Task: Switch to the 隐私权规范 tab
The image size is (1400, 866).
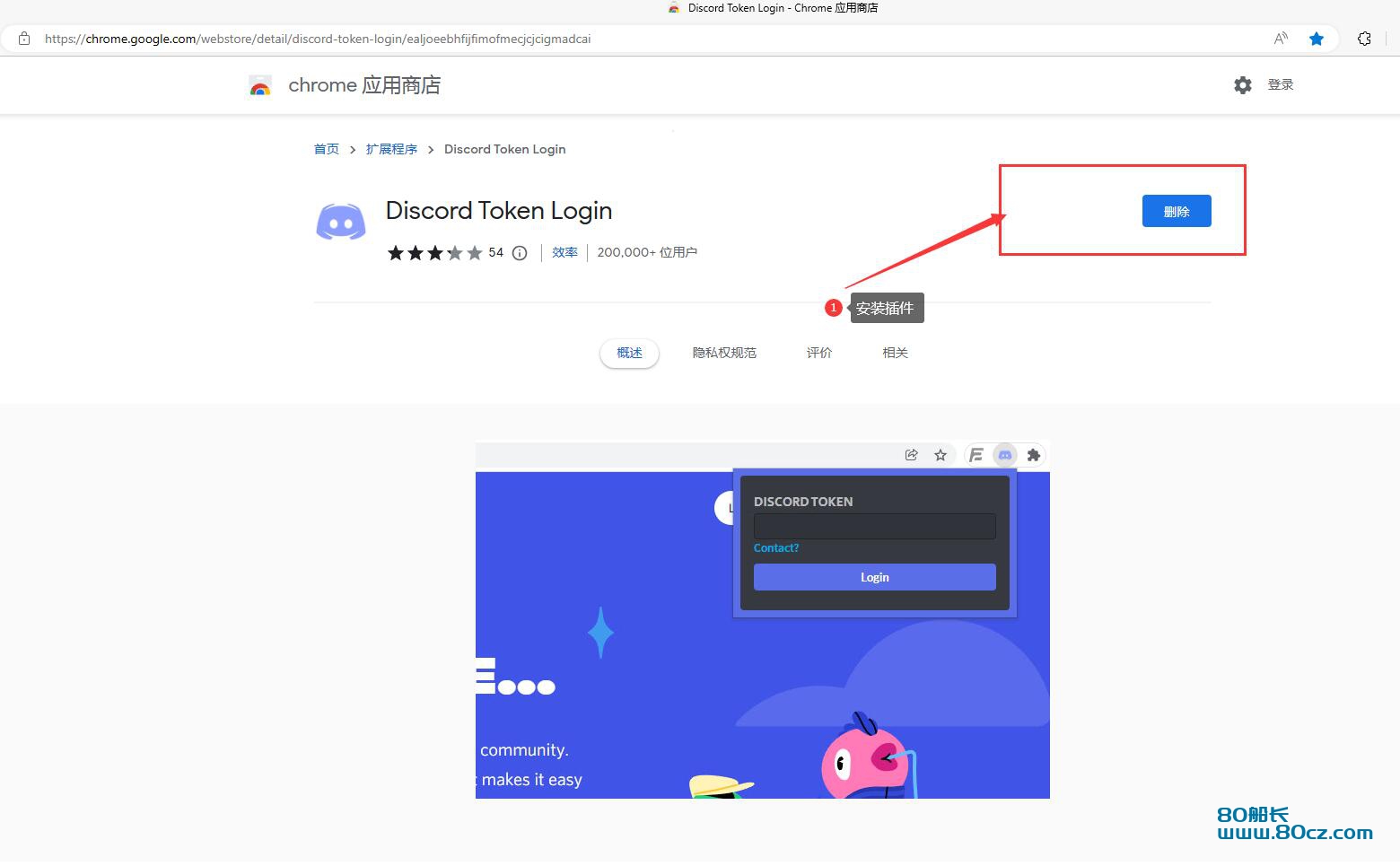Action: (x=724, y=353)
